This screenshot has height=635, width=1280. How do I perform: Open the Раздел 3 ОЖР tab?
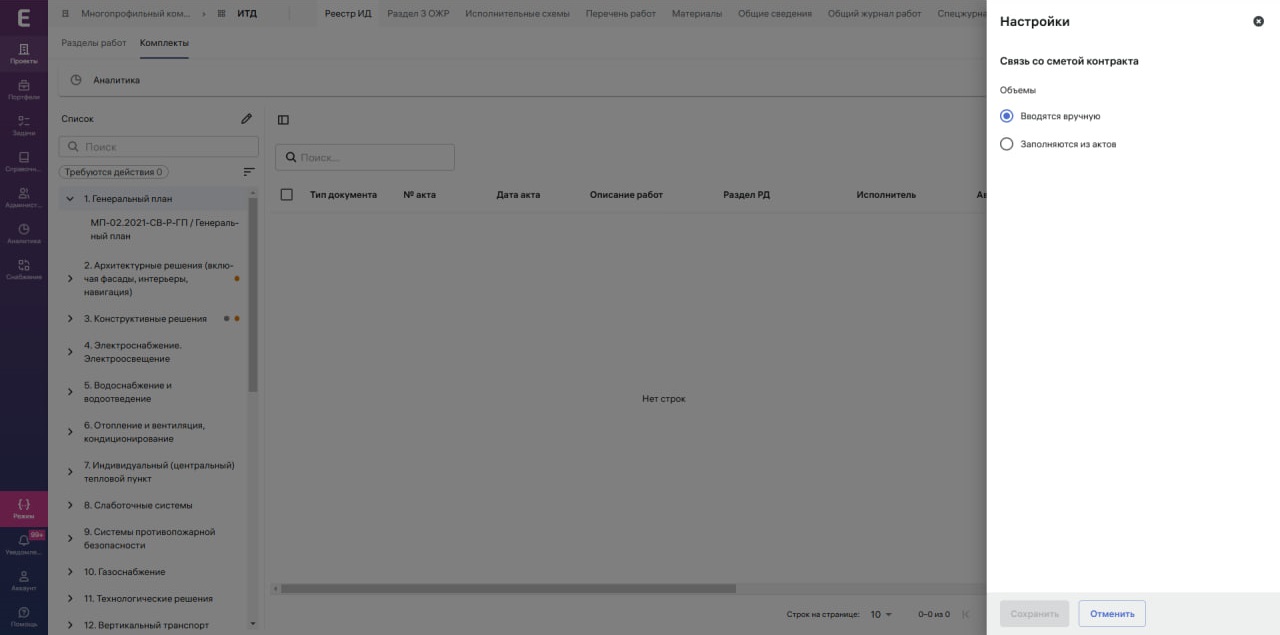pos(418,14)
